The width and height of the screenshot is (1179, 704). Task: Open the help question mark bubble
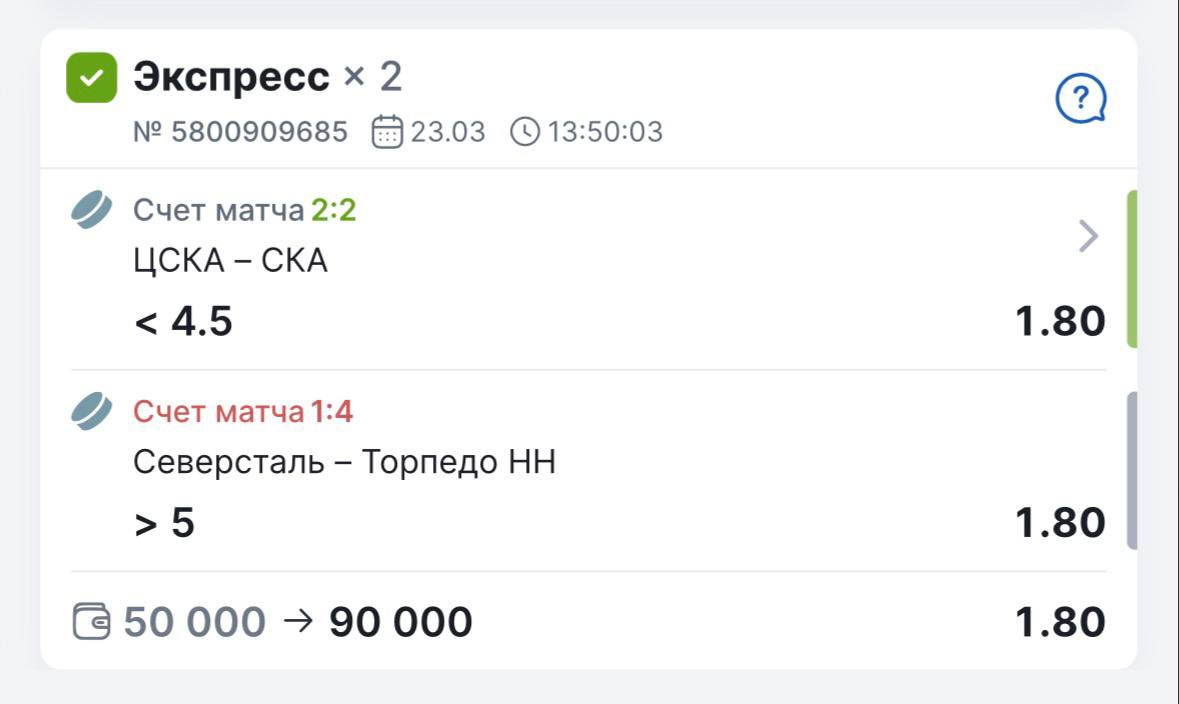point(1081,98)
